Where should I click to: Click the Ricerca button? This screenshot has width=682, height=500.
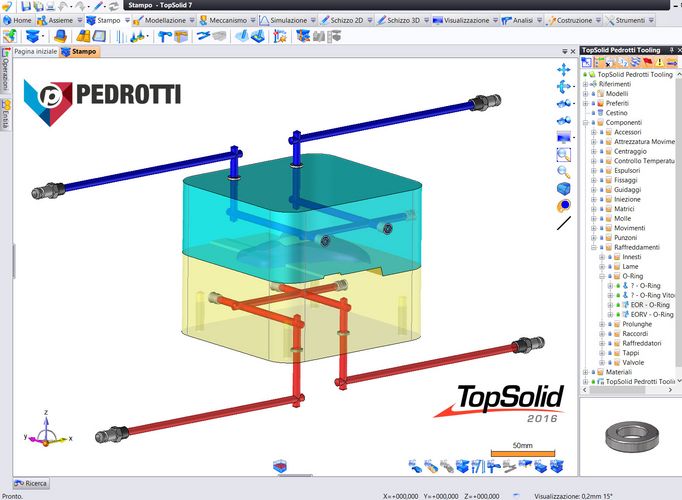[31, 484]
